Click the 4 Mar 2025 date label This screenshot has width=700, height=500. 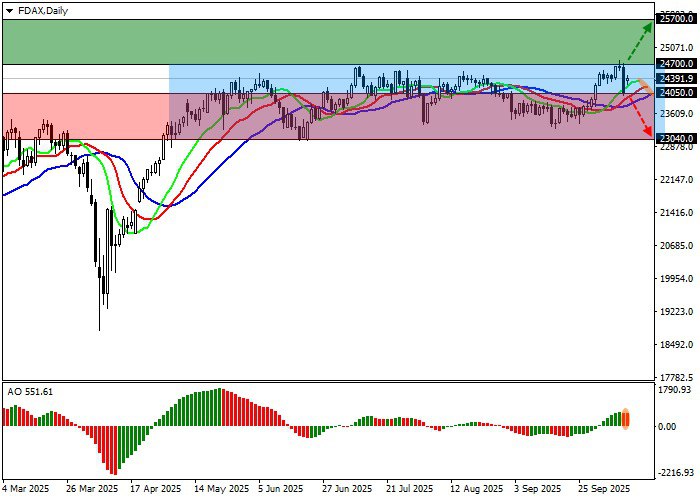(x=26, y=489)
